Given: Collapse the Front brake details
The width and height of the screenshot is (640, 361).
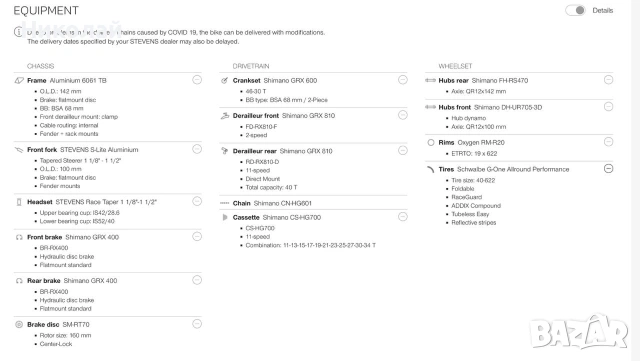Looking at the screenshot, I should coord(197,236).
